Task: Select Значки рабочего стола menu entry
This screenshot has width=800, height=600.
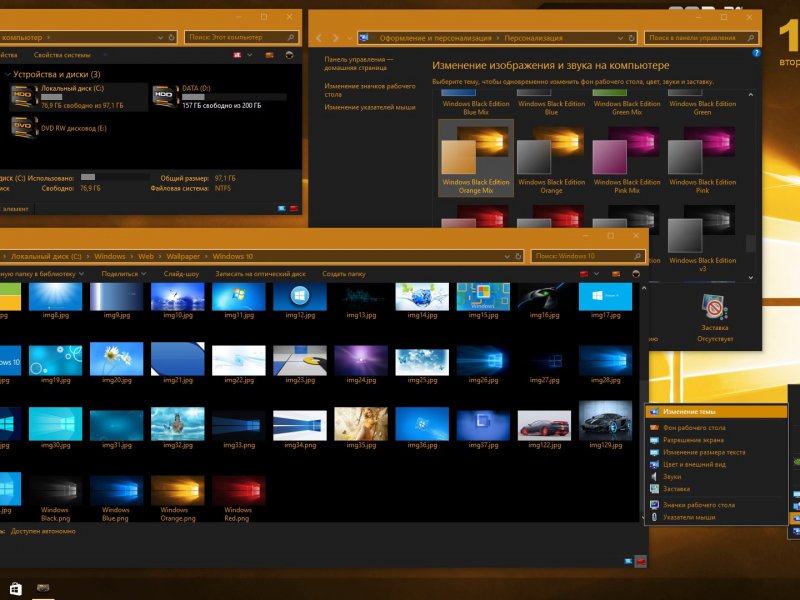Action: 715,505
